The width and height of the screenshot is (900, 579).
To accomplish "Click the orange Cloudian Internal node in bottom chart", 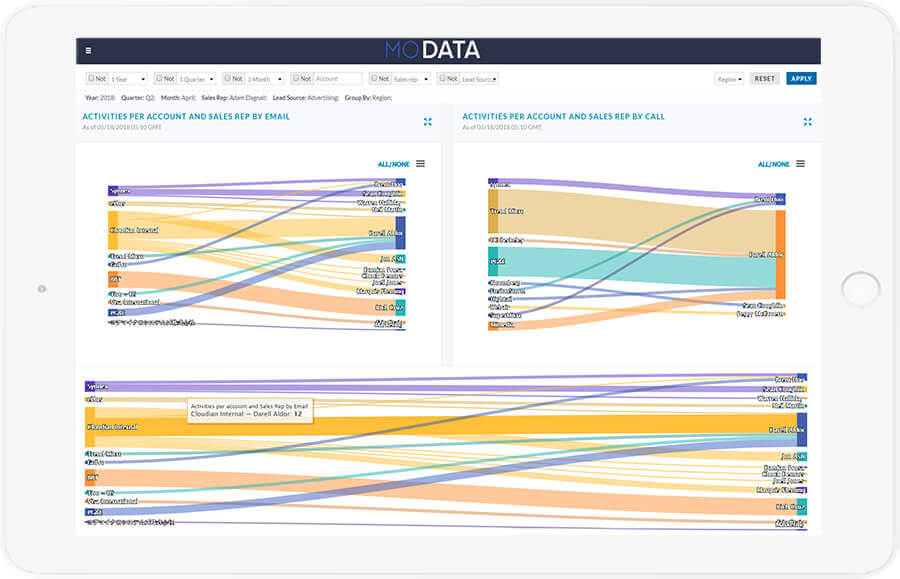I will [89, 427].
